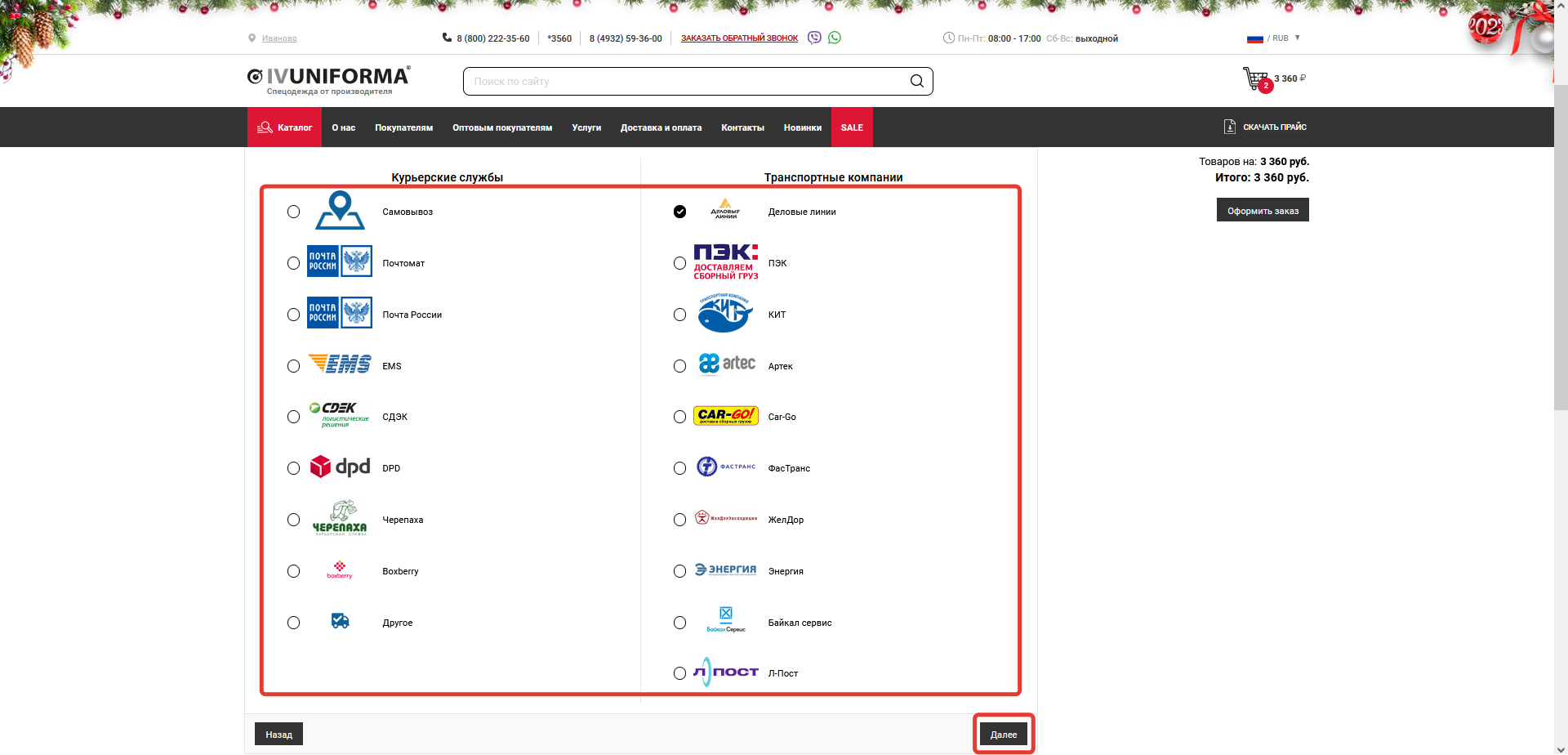The height and width of the screenshot is (755, 1568).
Task: Click the CDEK logo
Action: coord(339,416)
